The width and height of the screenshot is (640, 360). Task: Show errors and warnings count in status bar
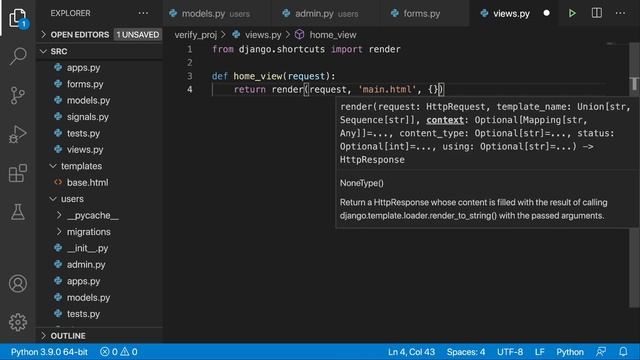point(119,352)
